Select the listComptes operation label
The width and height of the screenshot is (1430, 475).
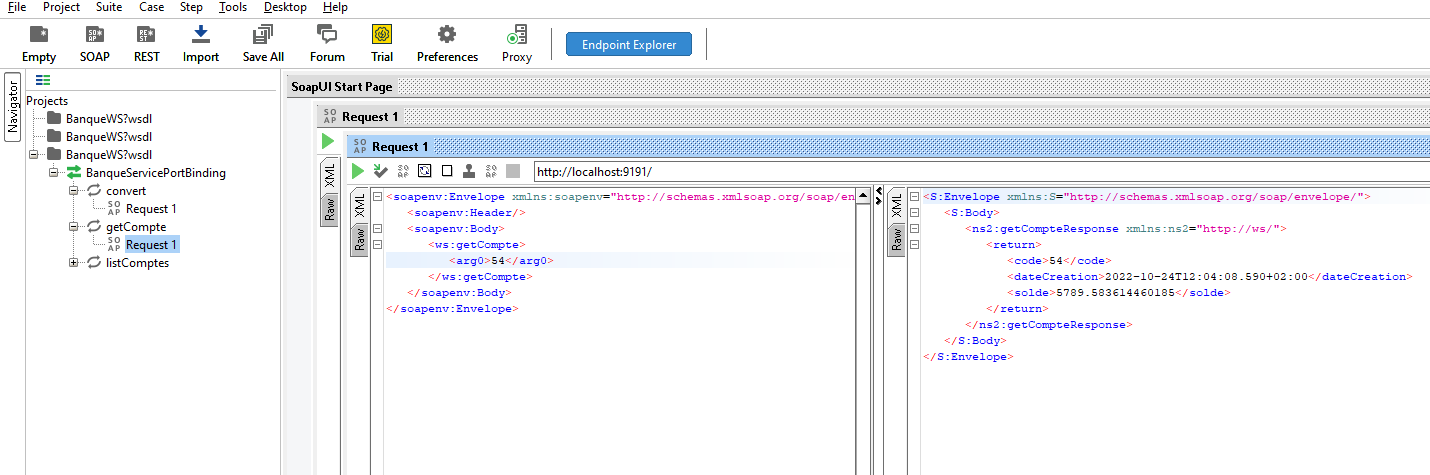[x=138, y=263]
